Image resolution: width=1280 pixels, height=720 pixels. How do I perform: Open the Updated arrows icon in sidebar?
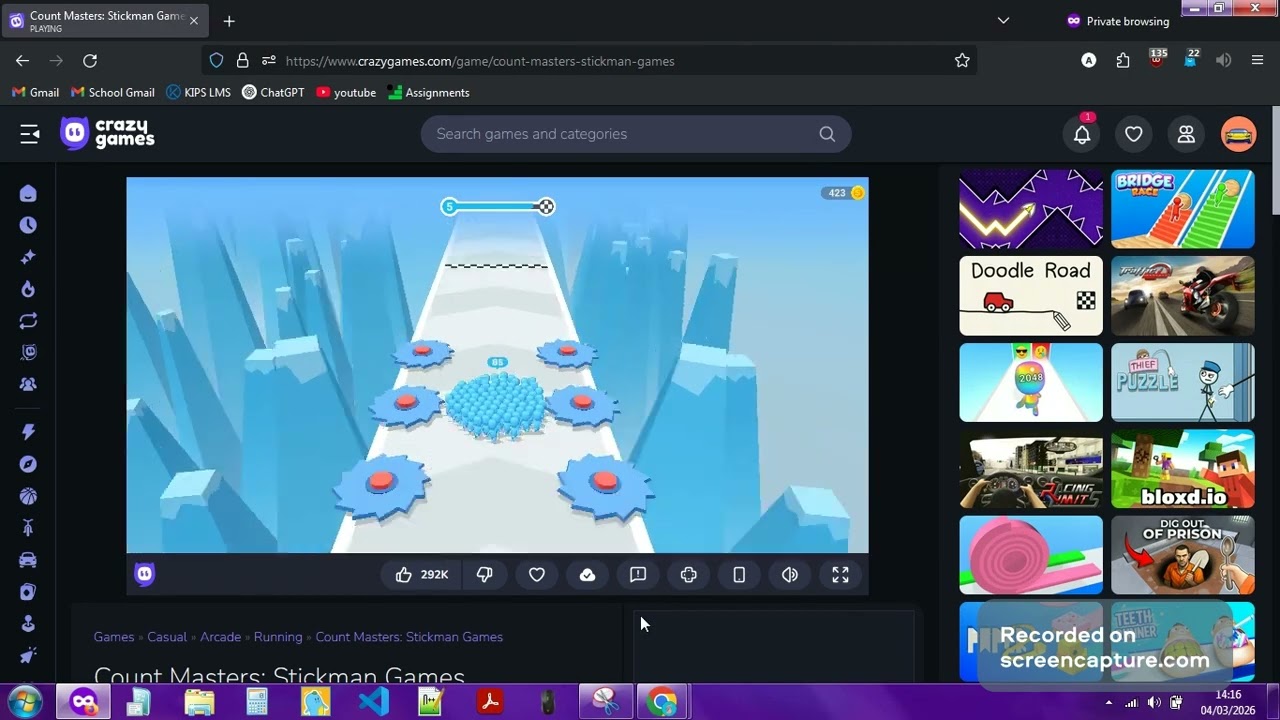[28, 320]
